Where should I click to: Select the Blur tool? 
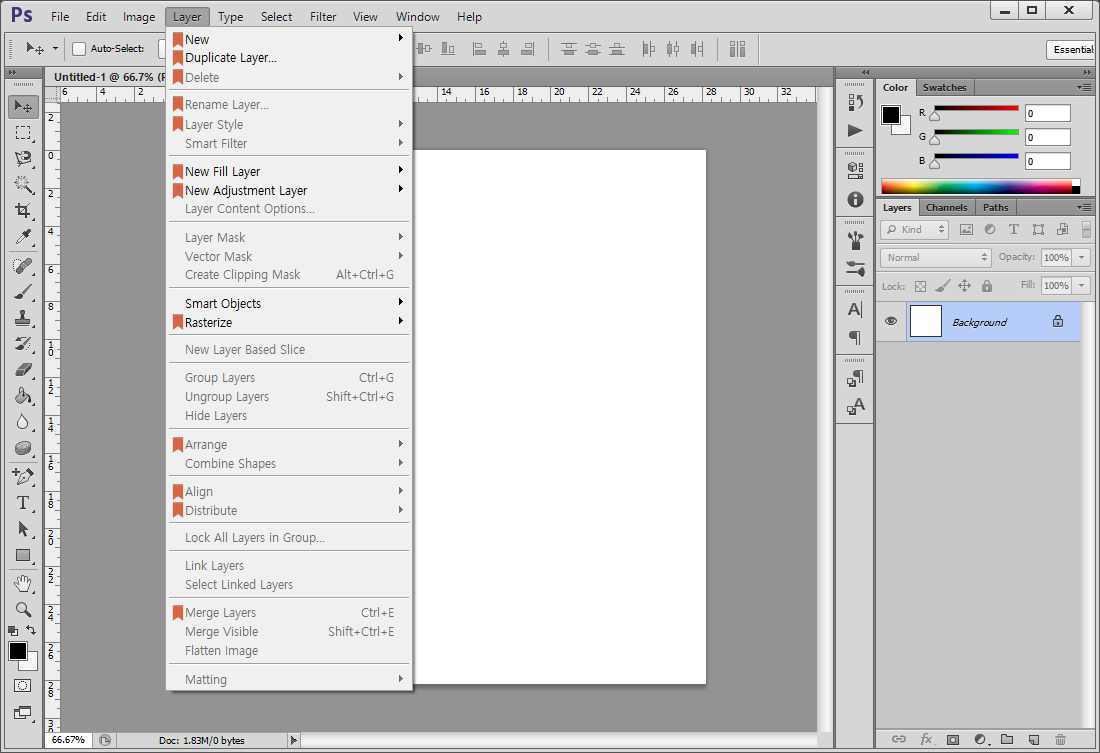[x=23, y=422]
